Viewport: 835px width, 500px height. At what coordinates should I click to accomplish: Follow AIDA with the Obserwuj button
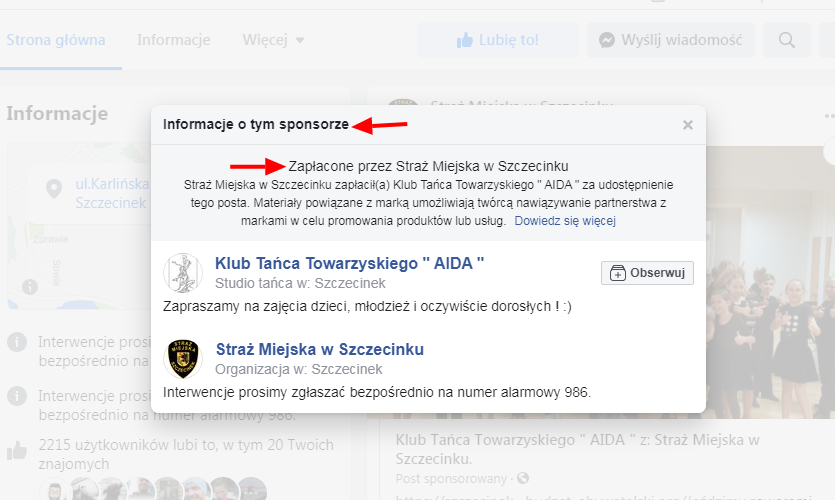click(x=647, y=273)
